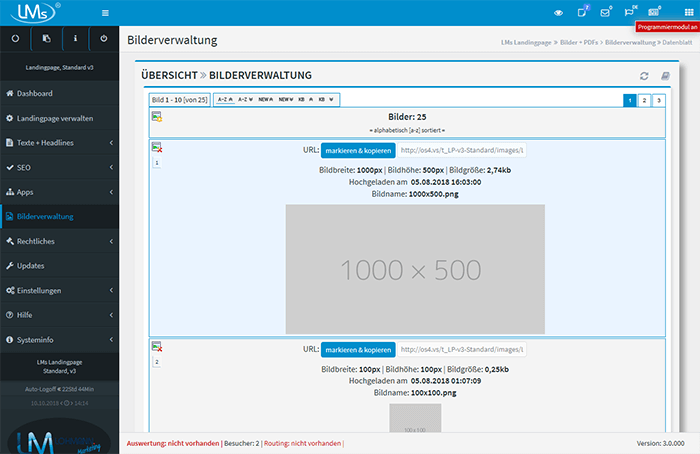
Task: Click the Routing: nicht vorhanden status text
Action: tap(302, 443)
